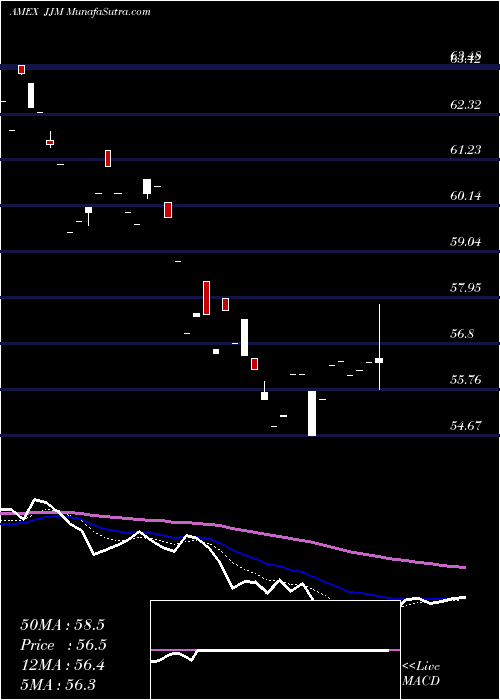Click the last candle with the long wick
This screenshot has height=700, width=500.
point(379,347)
